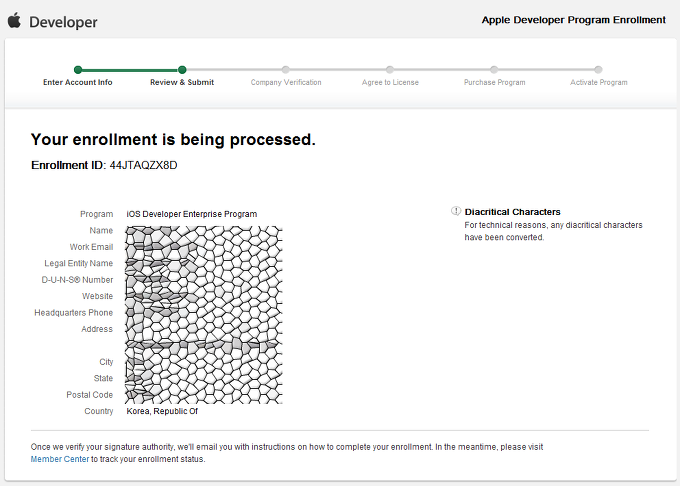Select the Review & Submit step
Viewport: 680px width, 486px height.
182,82
